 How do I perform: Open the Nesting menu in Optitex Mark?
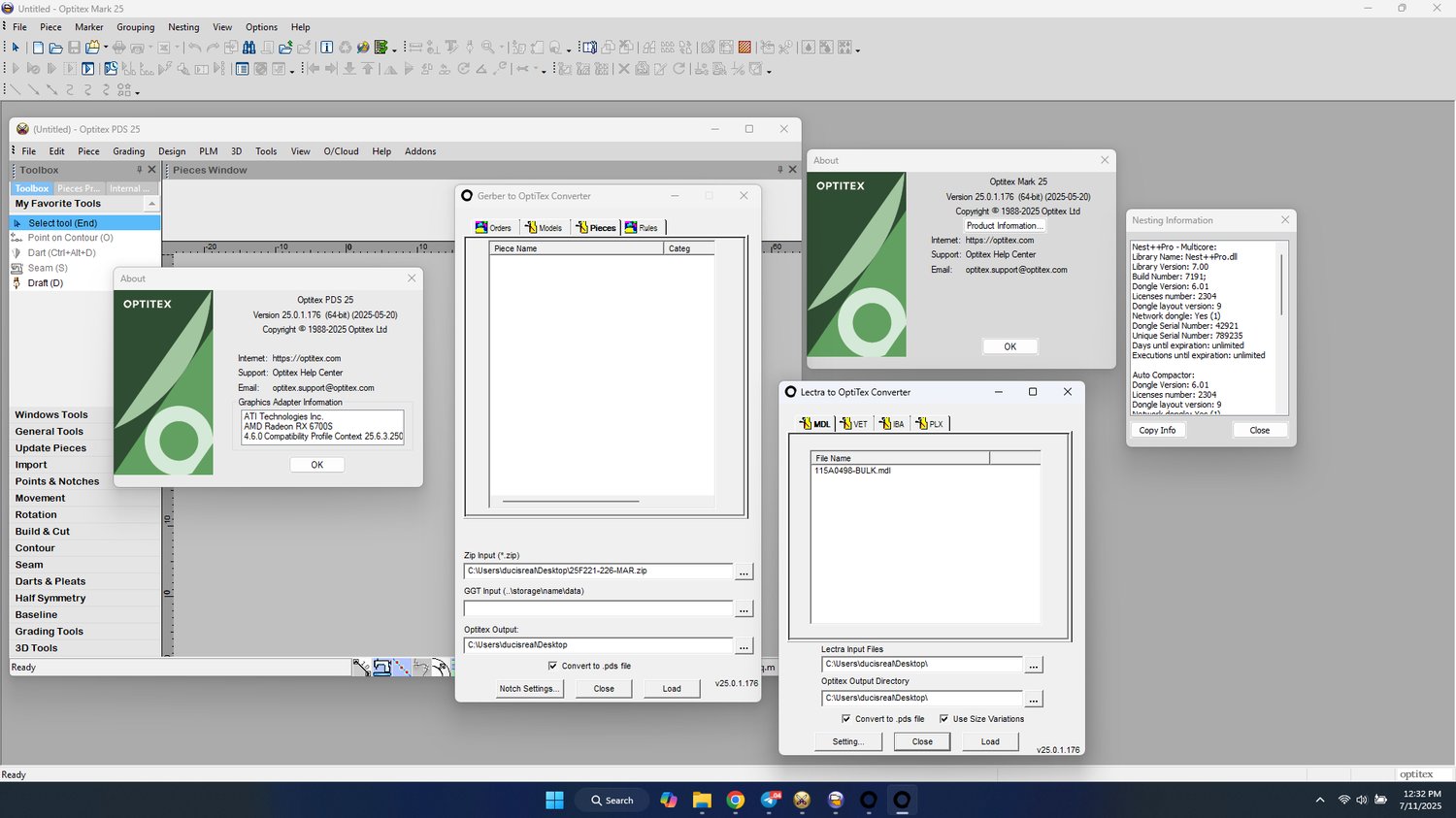[183, 27]
